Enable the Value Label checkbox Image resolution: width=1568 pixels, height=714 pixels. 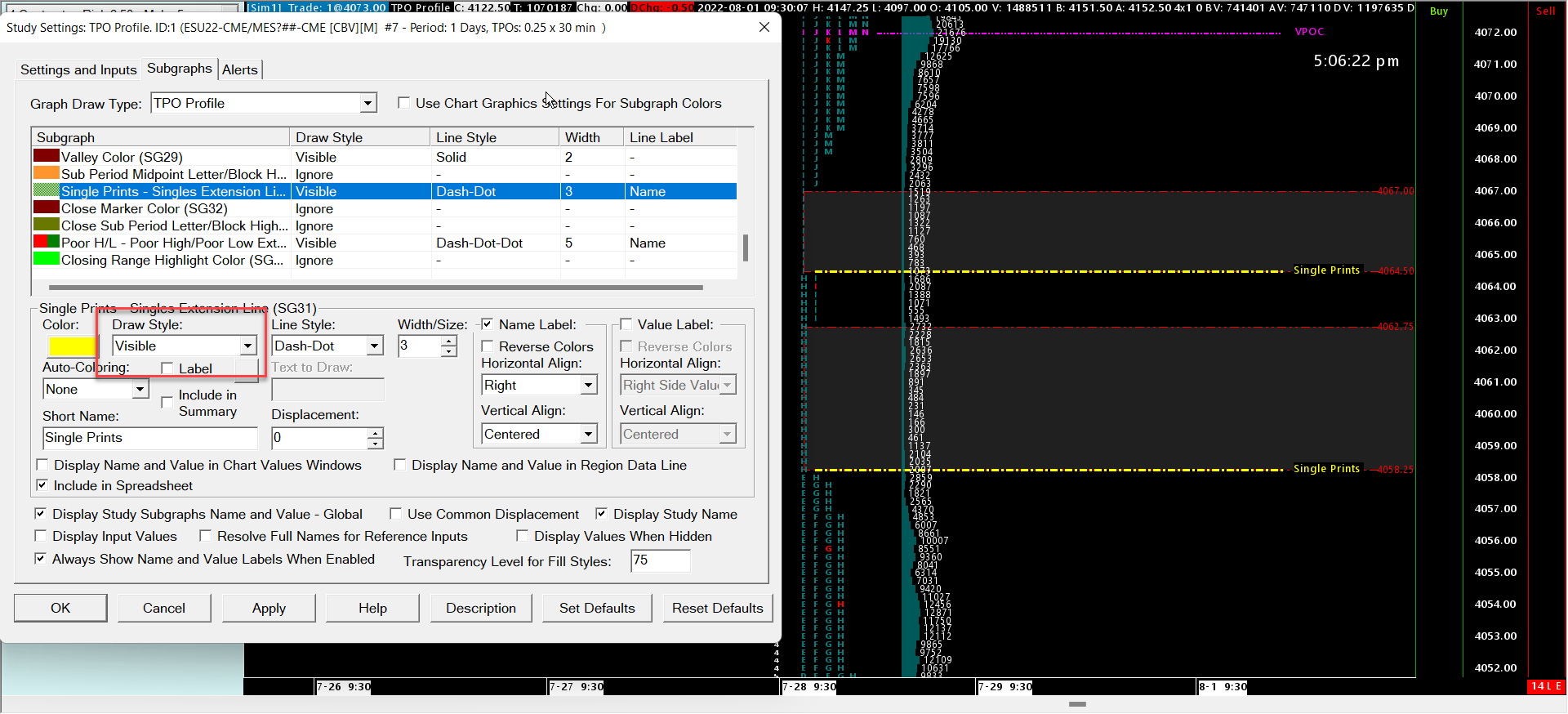(626, 324)
